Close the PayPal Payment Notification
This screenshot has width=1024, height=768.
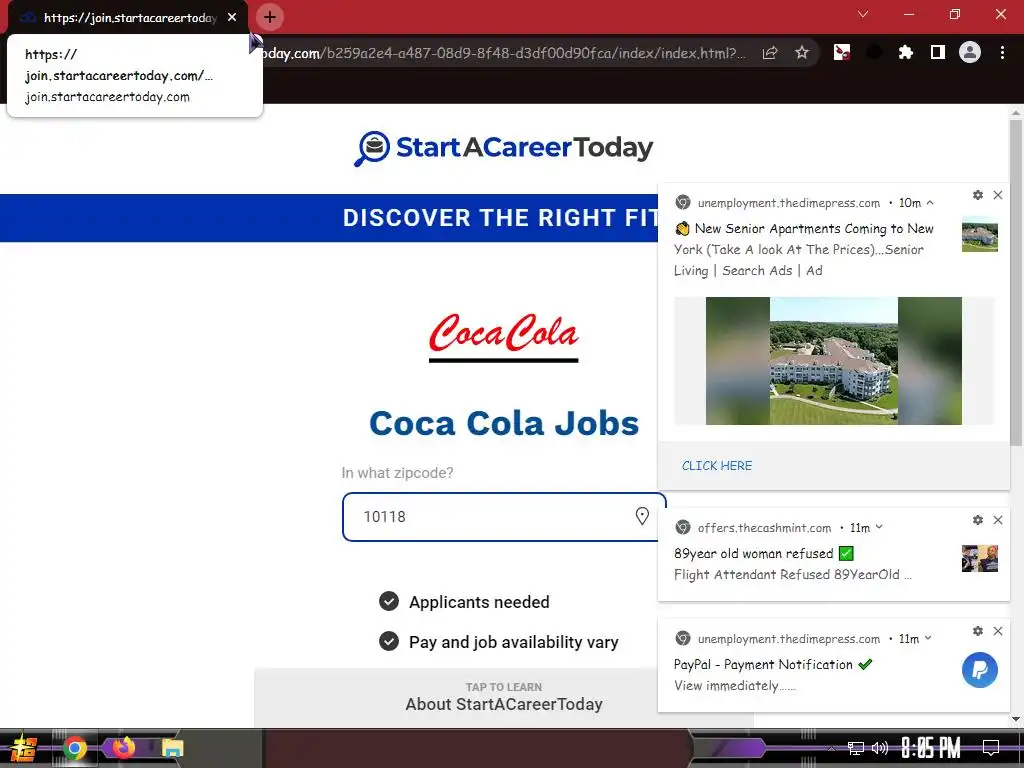[998, 631]
